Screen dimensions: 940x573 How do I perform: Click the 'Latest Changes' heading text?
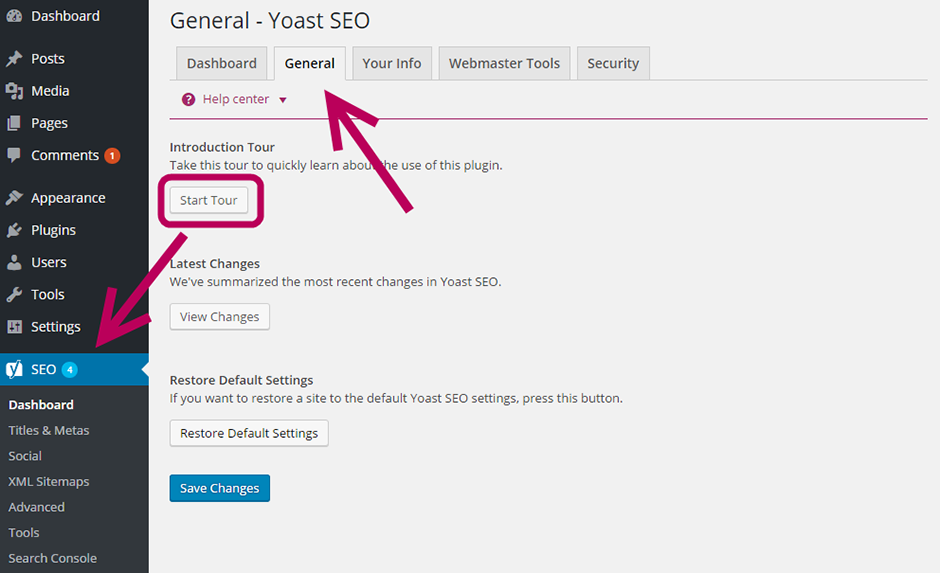(x=215, y=264)
